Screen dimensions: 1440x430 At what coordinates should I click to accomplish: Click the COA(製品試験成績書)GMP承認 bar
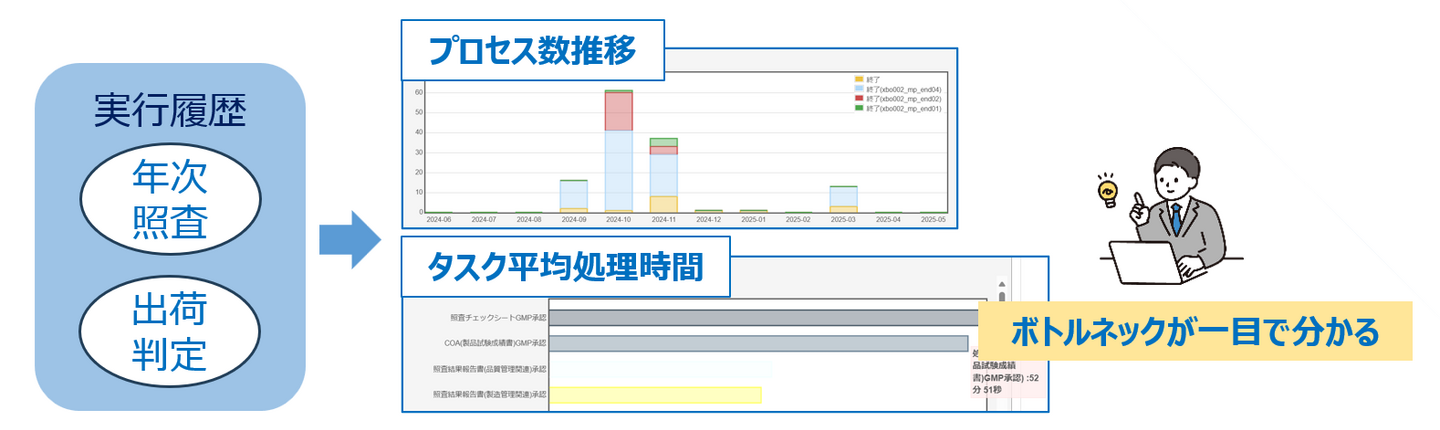point(760,344)
